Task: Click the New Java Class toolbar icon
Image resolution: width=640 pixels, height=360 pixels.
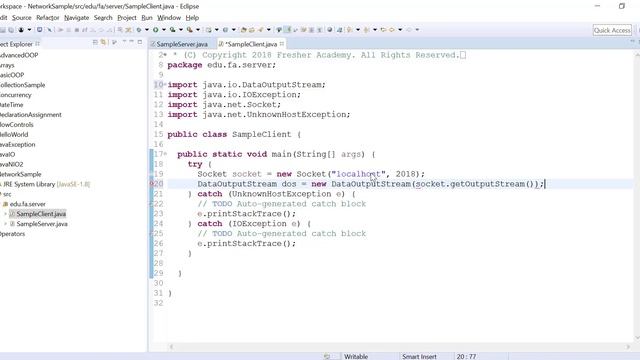Action: (x=225, y=30)
